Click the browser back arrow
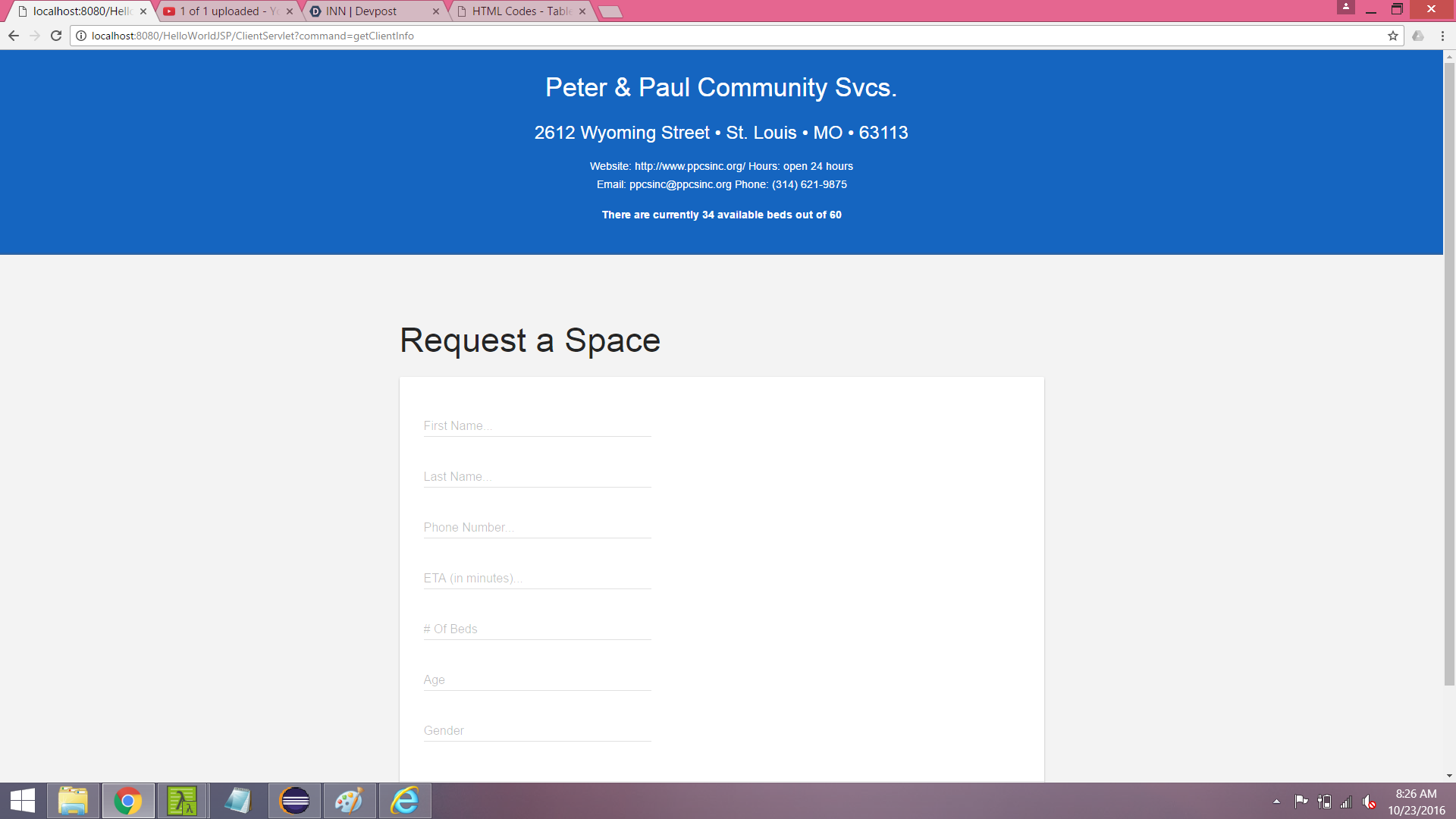Screen dimensions: 1456x819 14,36
